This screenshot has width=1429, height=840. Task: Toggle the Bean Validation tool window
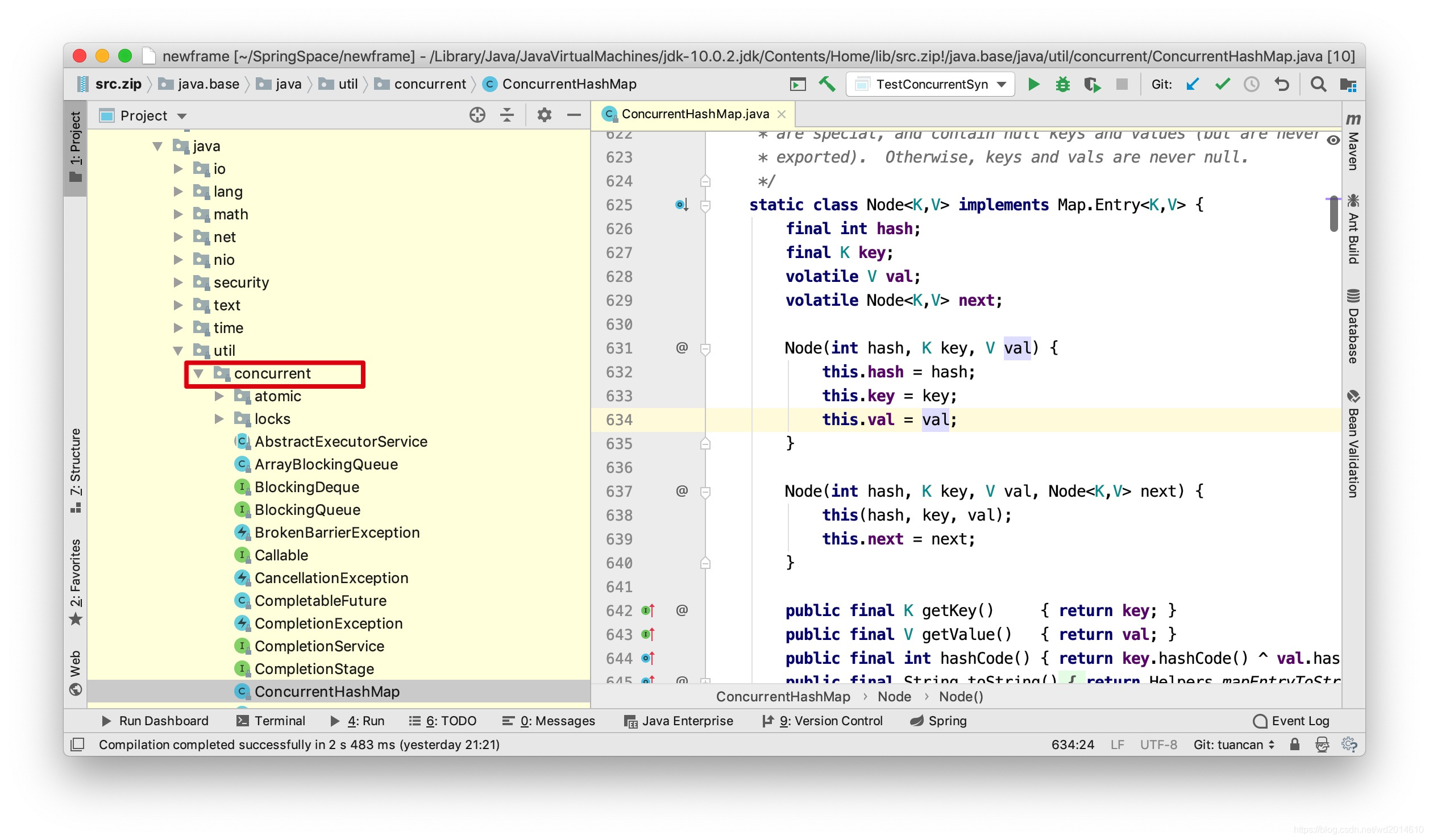point(1353,443)
